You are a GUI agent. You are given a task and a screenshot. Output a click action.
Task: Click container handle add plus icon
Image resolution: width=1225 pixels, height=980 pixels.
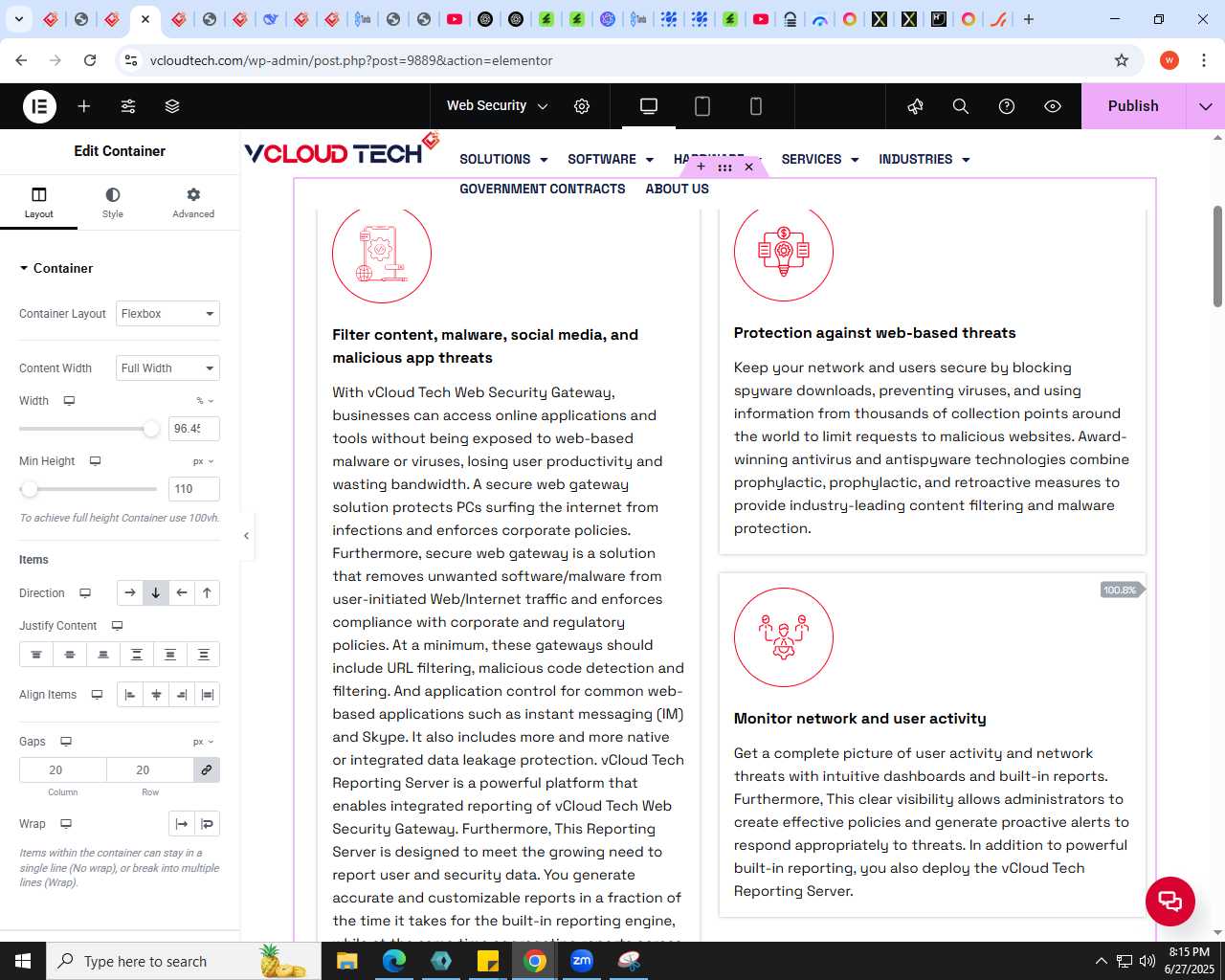click(x=701, y=167)
